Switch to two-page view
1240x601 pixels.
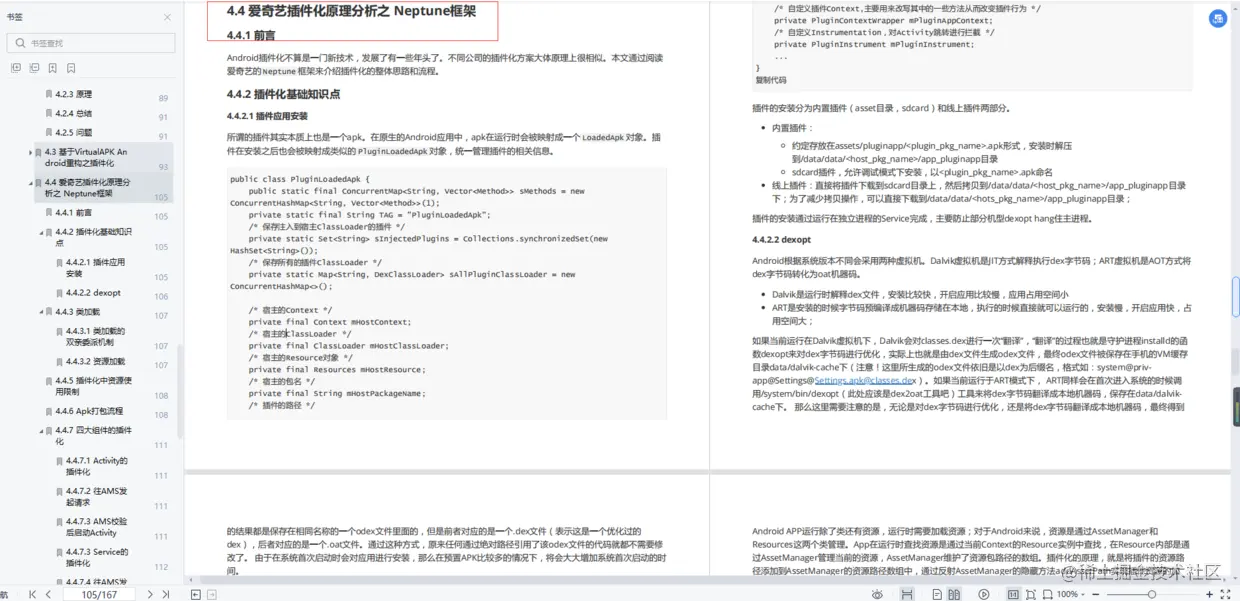pyautogui.click(x=954, y=594)
